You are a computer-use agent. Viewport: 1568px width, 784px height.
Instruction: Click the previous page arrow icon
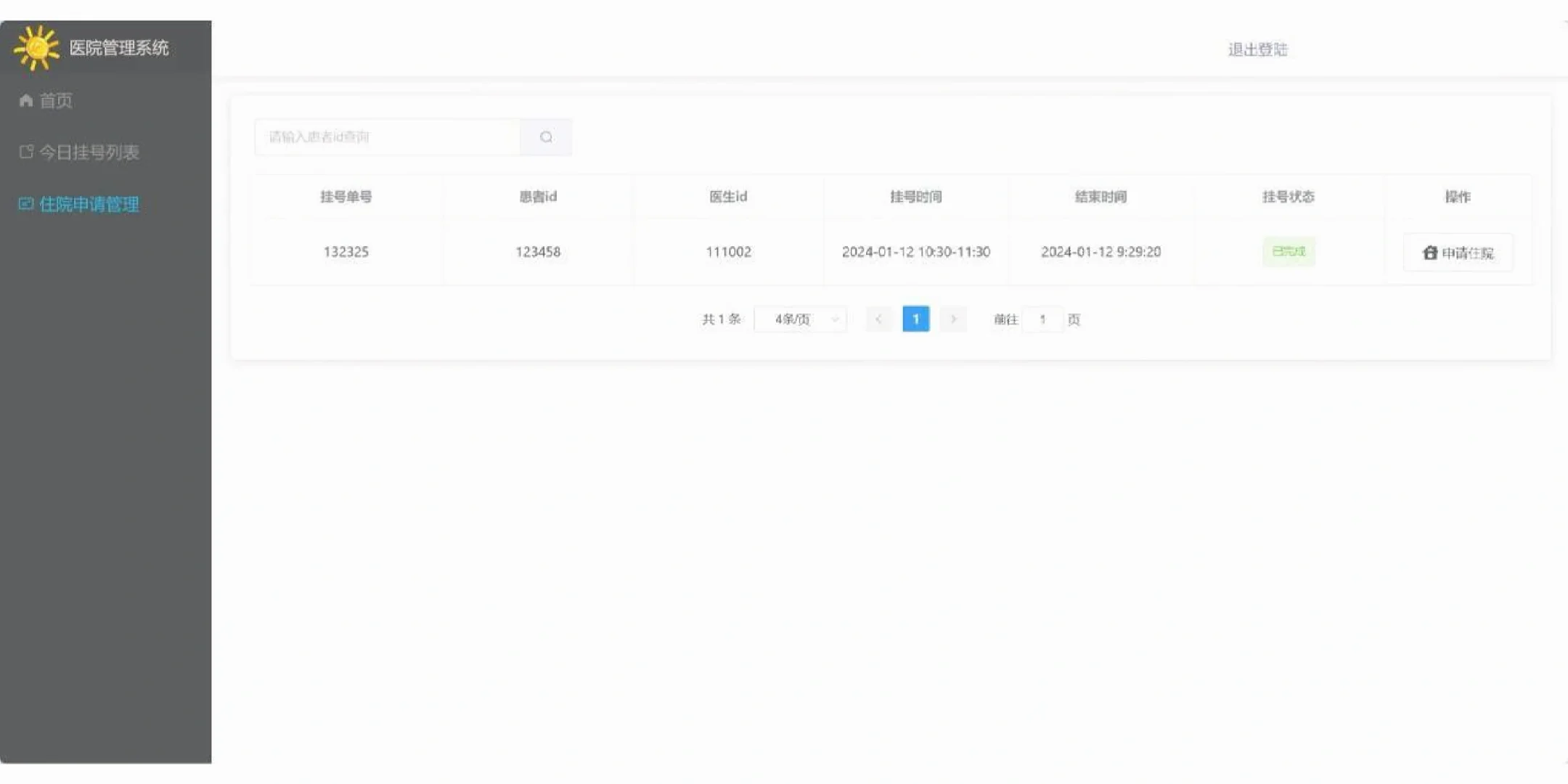(x=879, y=319)
